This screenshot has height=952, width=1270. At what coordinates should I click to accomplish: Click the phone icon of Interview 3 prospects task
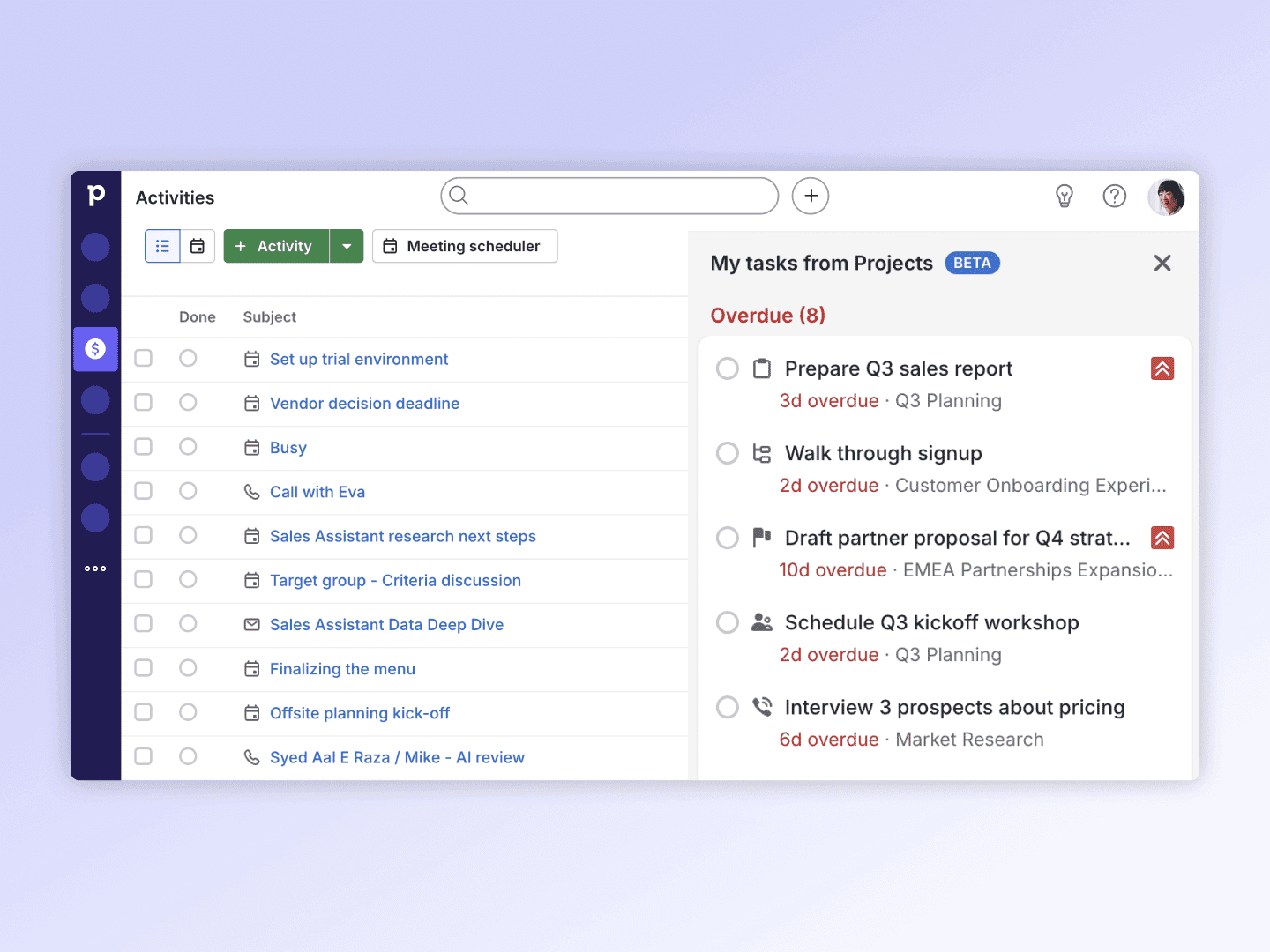(762, 707)
